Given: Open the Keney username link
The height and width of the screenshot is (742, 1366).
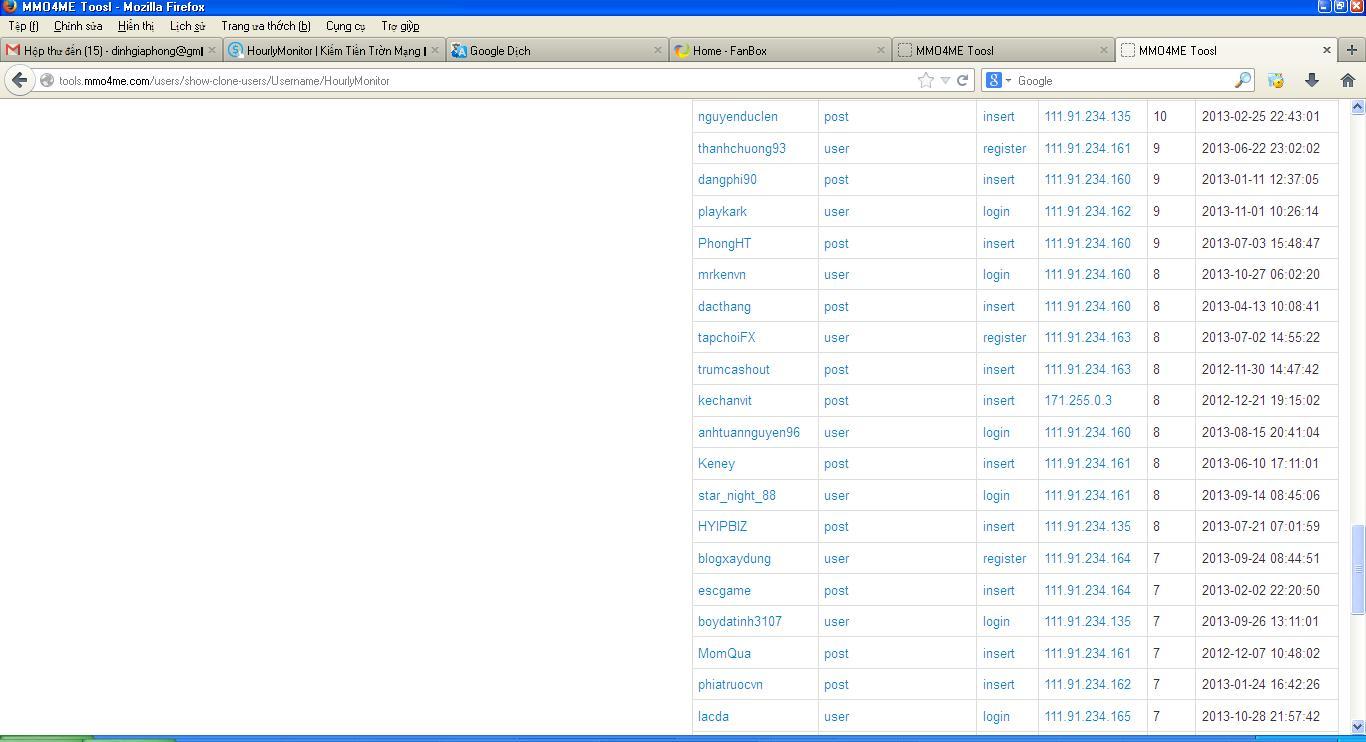Looking at the screenshot, I should click(716, 464).
